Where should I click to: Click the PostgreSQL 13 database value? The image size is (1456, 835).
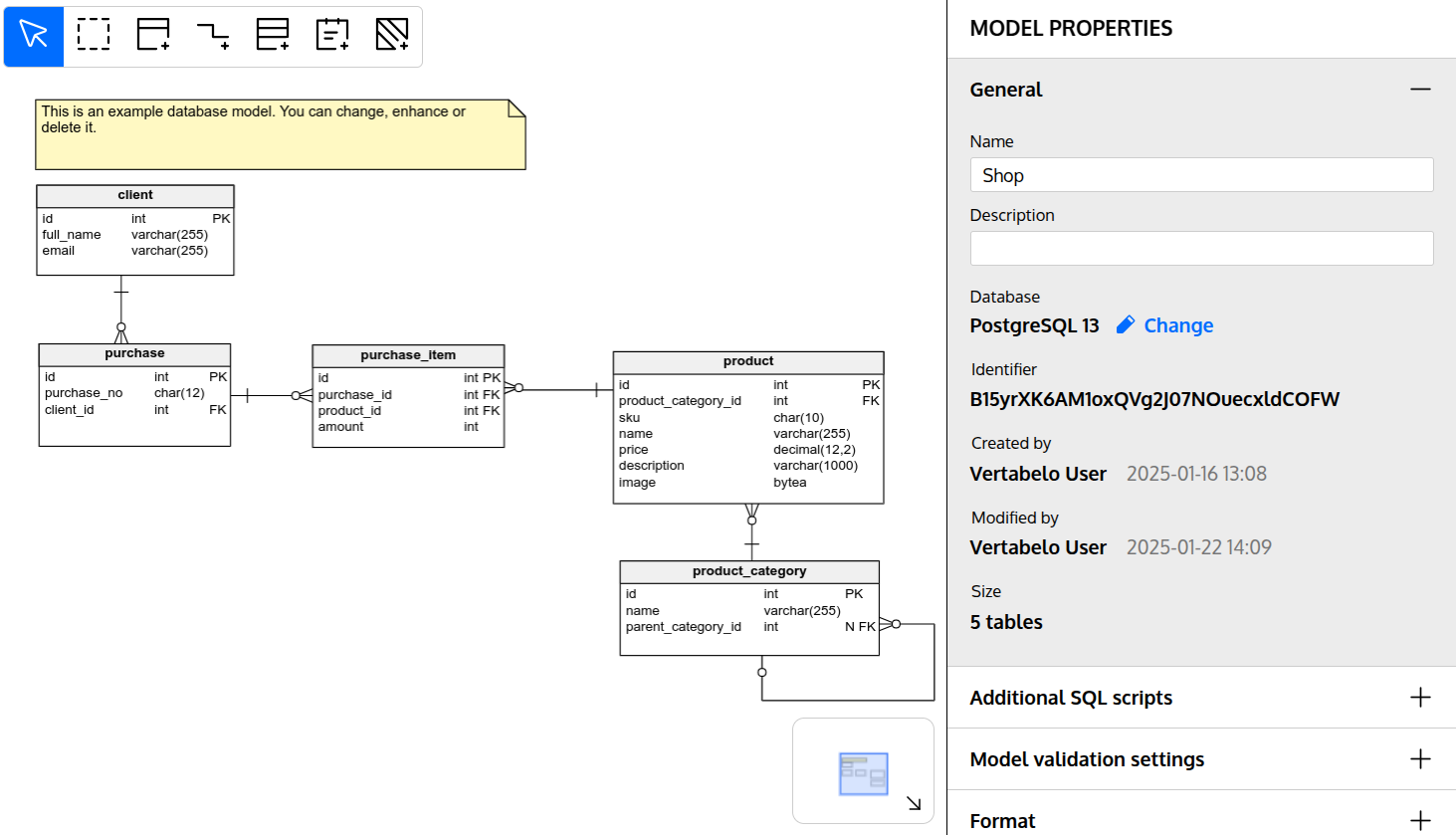click(1034, 325)
